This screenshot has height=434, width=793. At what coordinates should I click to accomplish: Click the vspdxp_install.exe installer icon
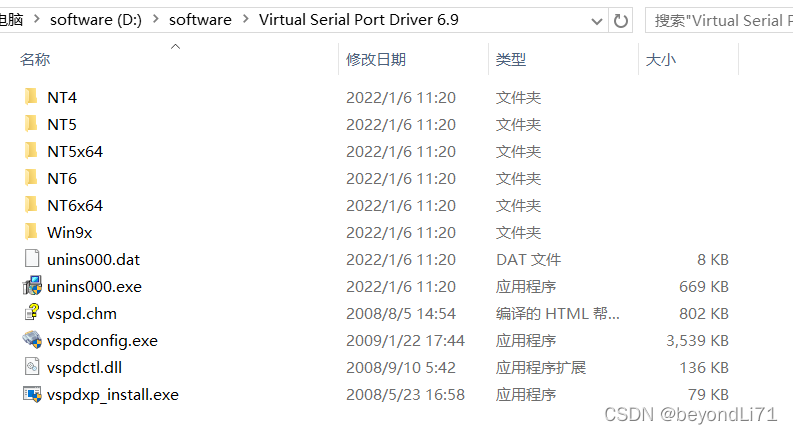[x=32, y=394]
